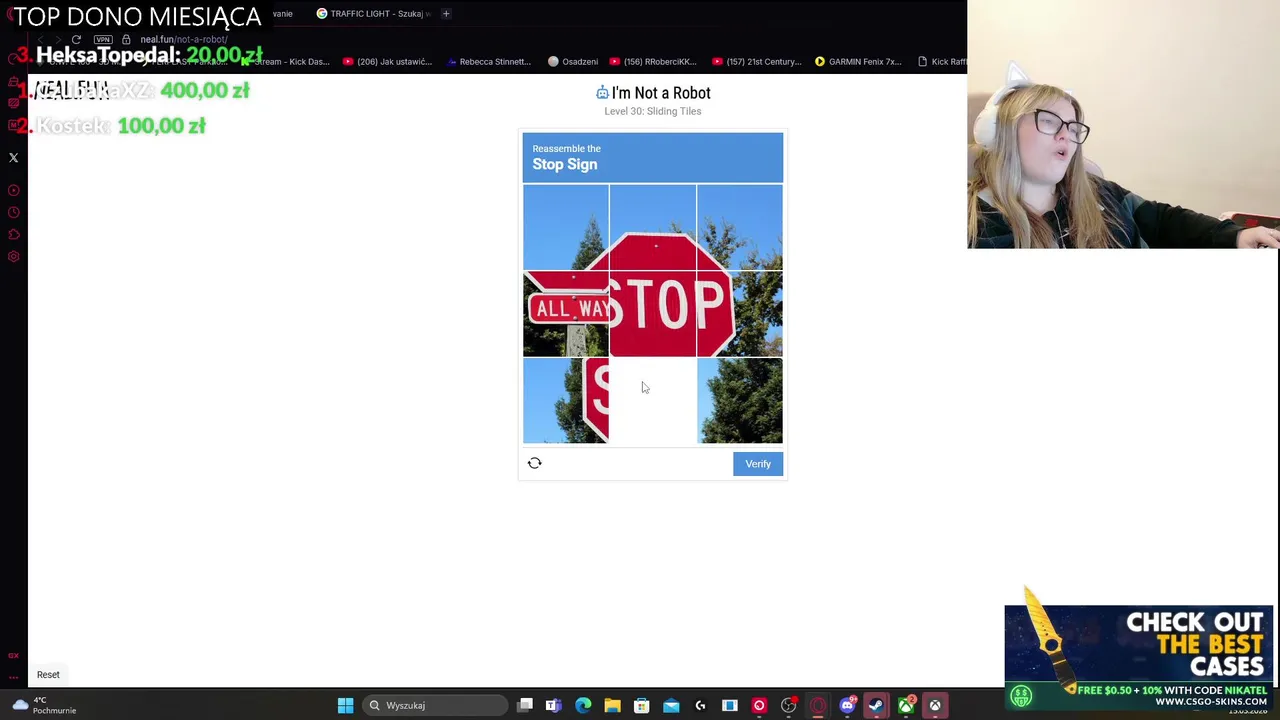Image resolution: width=1280 pixels, height=720 pixels.
Task: Click the neal.fun address bar URL
Action: tap(184, 39)
